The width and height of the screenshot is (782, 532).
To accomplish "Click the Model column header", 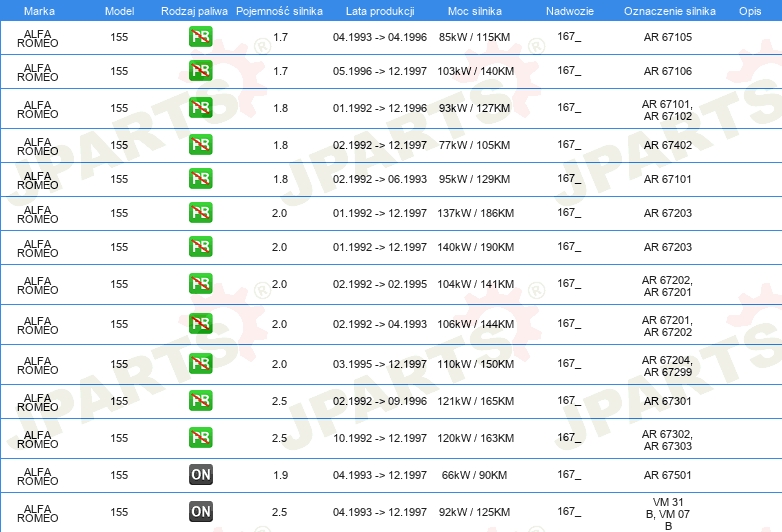I will pos(119,11).
